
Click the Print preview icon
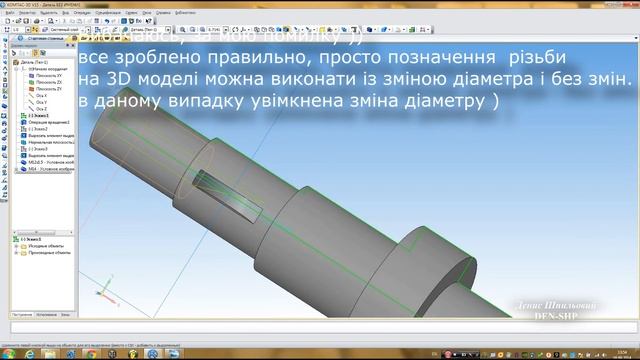click(x=51, y=21)
